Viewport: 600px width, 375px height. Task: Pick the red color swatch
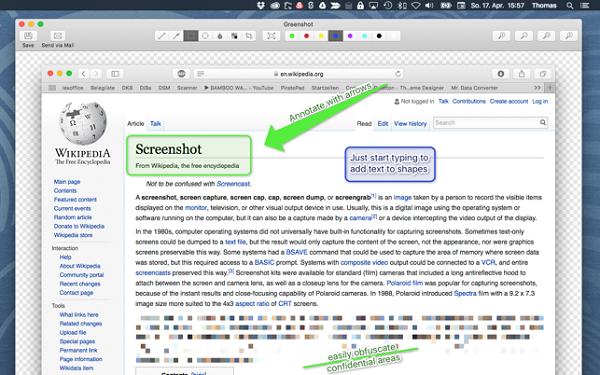tap(307, 36)
